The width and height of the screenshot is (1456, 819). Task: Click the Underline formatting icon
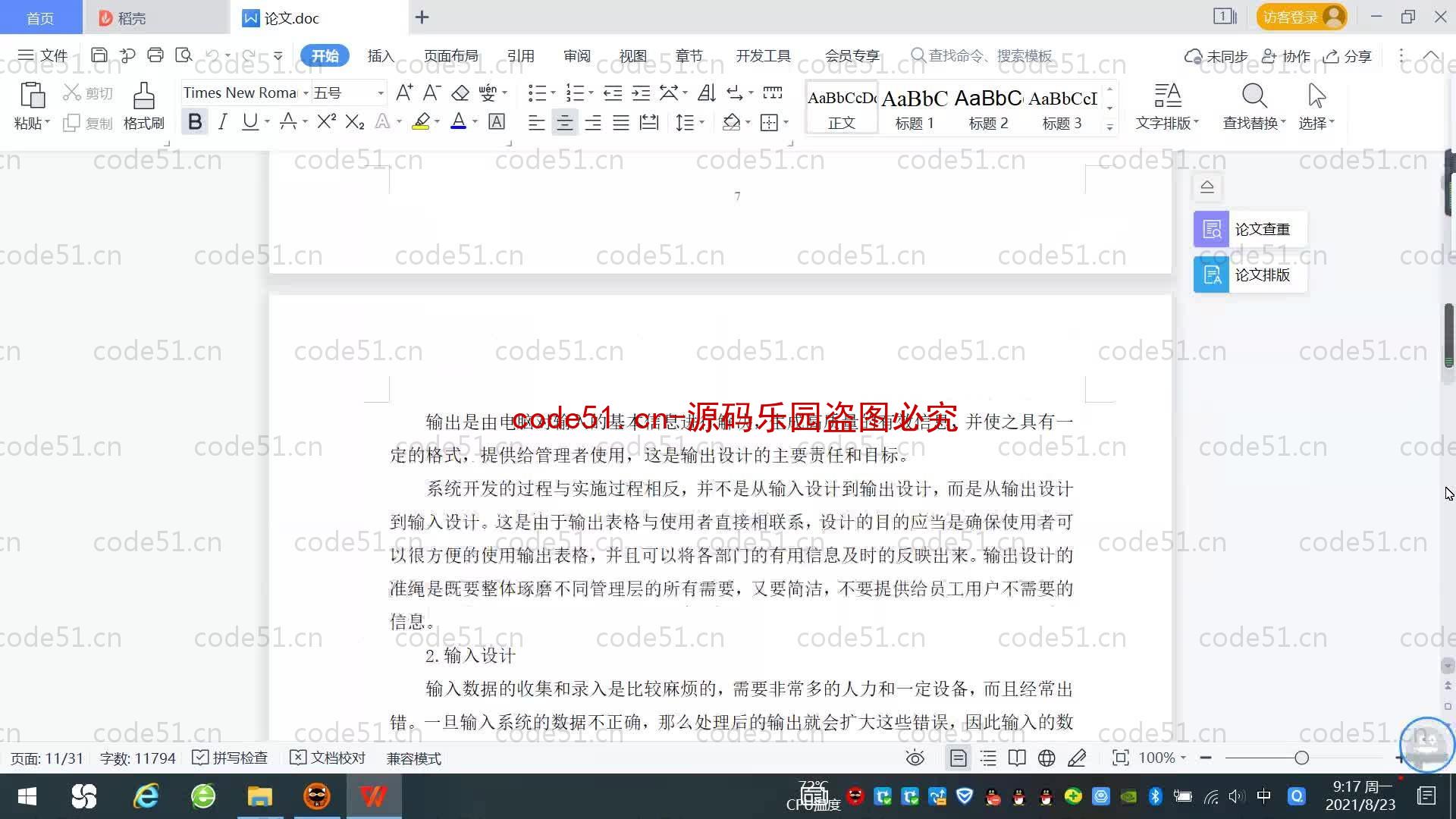tap(250, 122)
